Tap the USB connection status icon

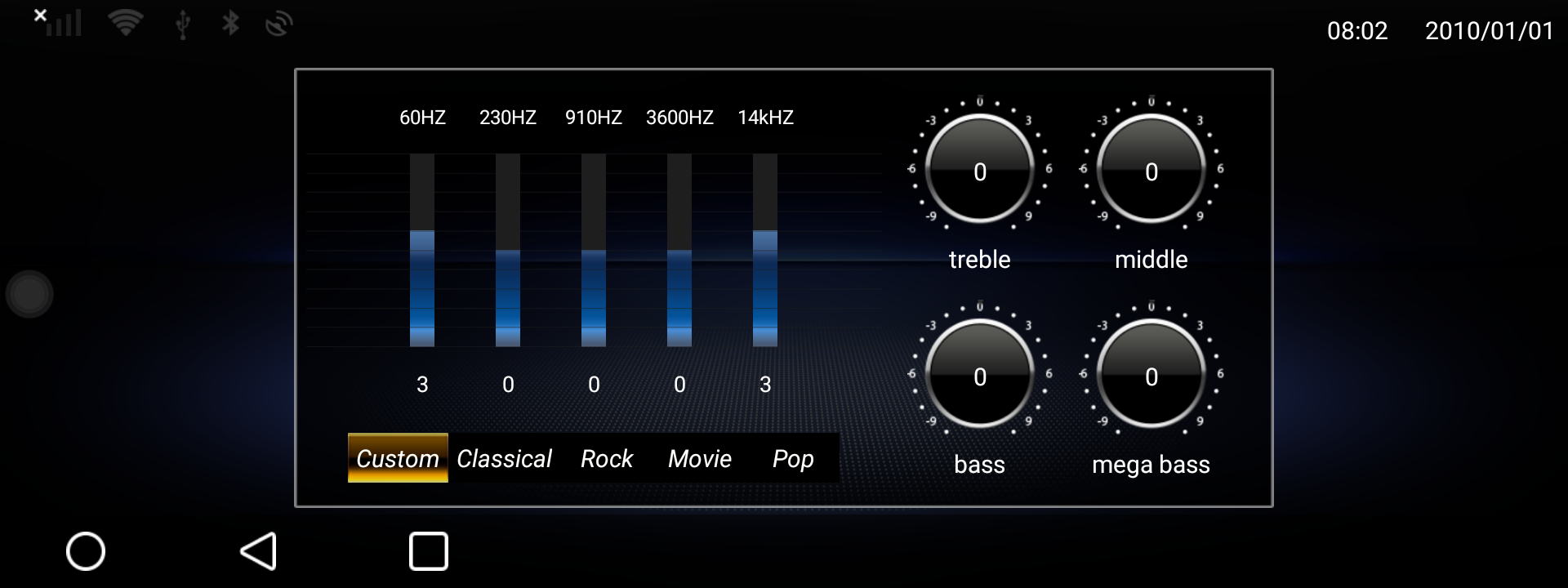(x=183, y=24)
